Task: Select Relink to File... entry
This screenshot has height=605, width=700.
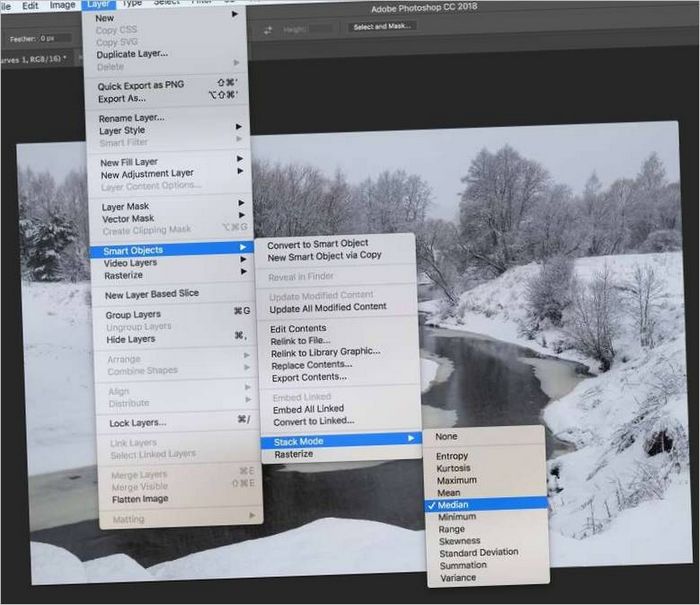Action: point(338,341)
